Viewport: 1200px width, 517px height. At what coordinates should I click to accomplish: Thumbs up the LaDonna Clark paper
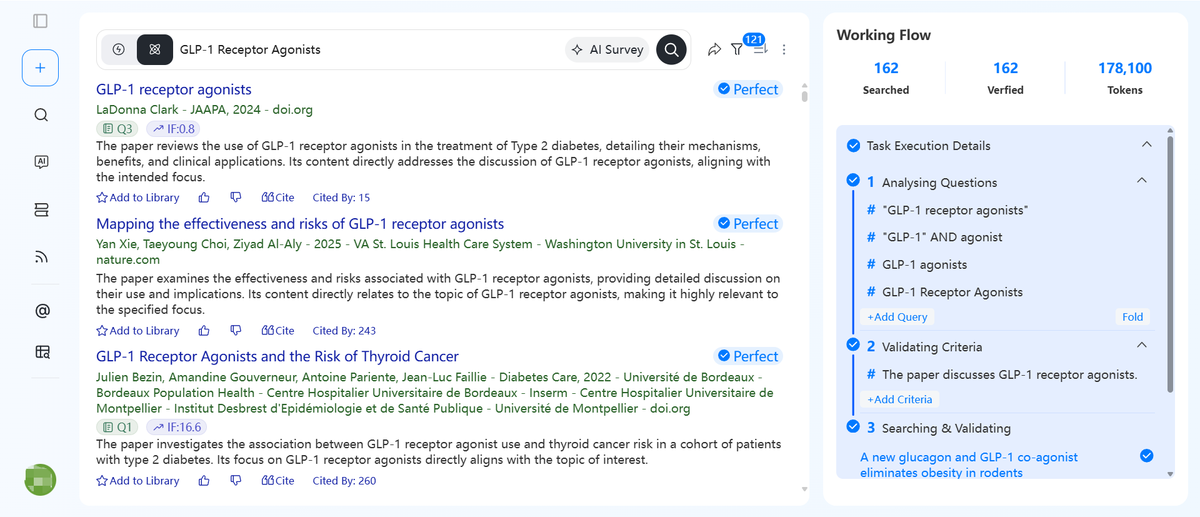(x=204, y=198)
